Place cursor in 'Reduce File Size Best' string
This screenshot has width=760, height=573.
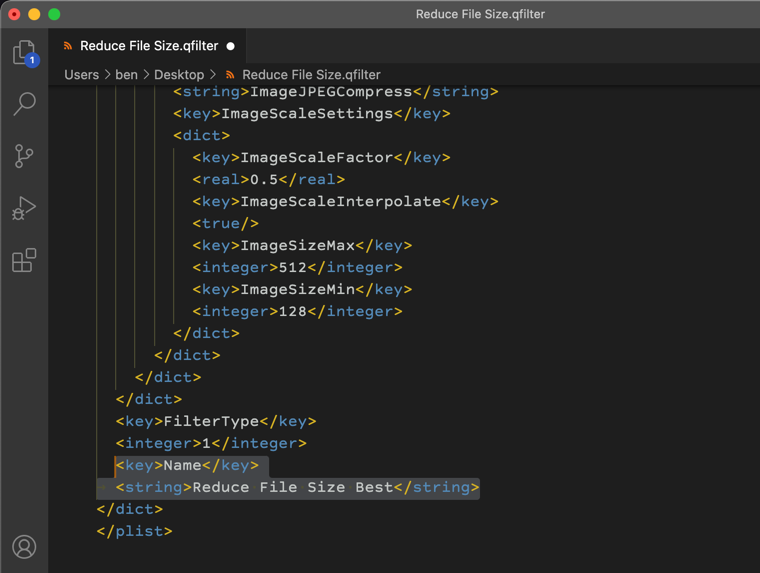[x=292, y=487]
